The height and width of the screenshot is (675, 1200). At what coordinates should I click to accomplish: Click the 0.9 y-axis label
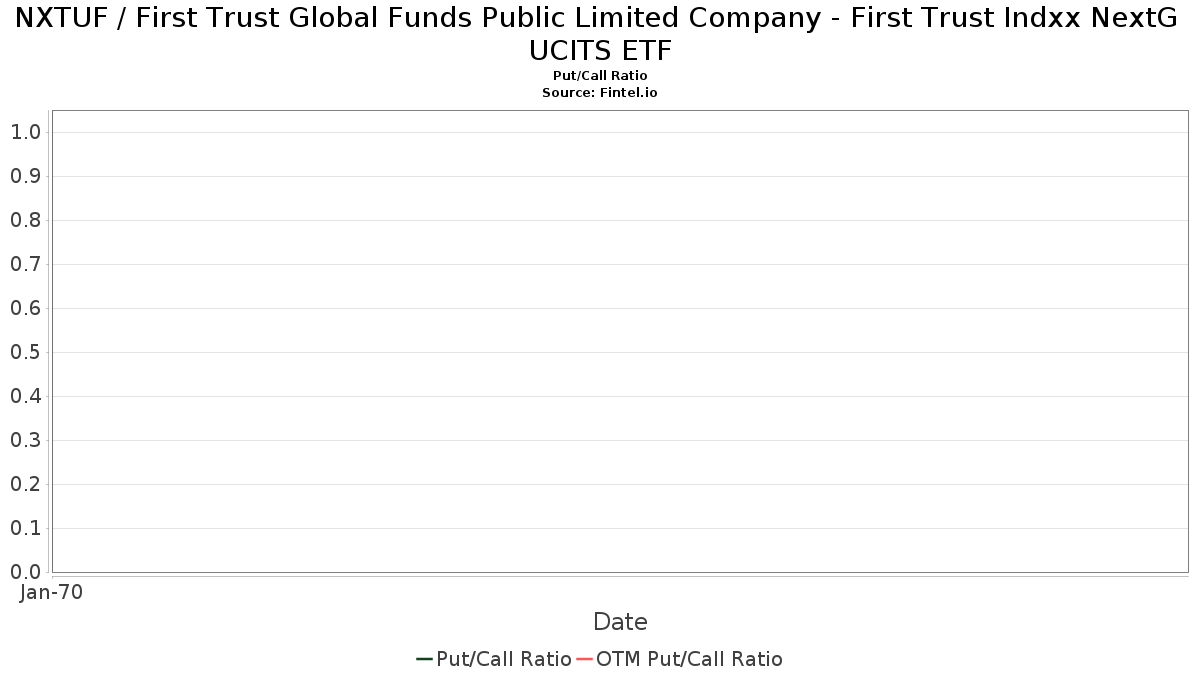coord(25,176)
